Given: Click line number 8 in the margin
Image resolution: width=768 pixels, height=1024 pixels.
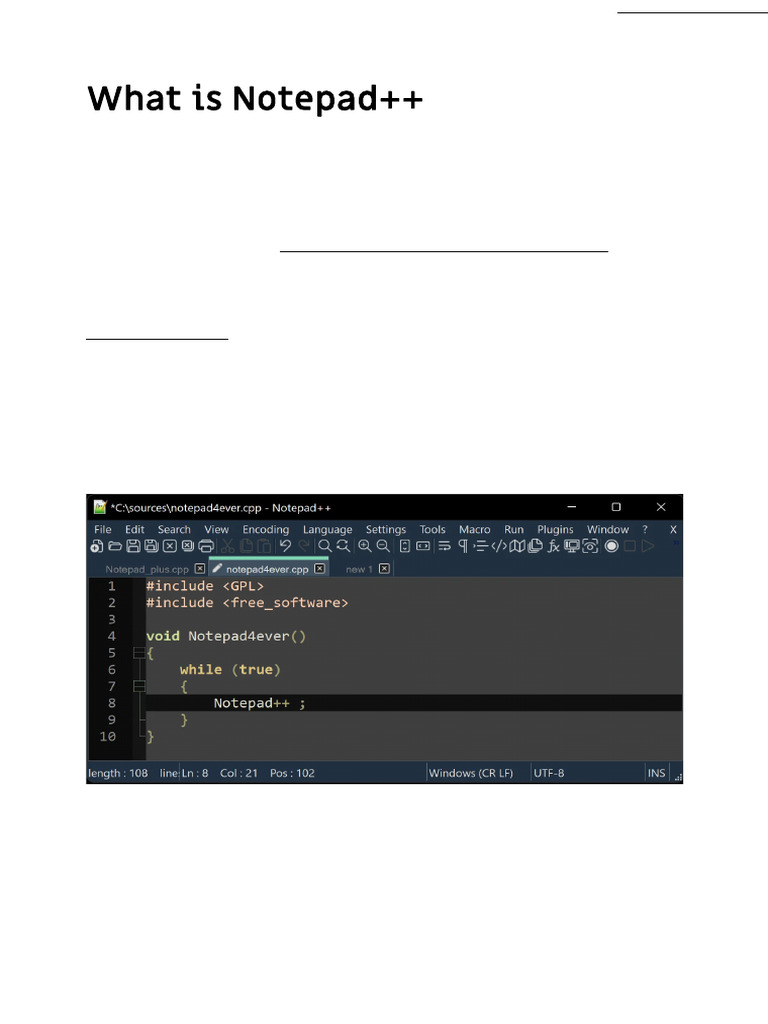Looking at the screenshot, I should tap(112, 703).
